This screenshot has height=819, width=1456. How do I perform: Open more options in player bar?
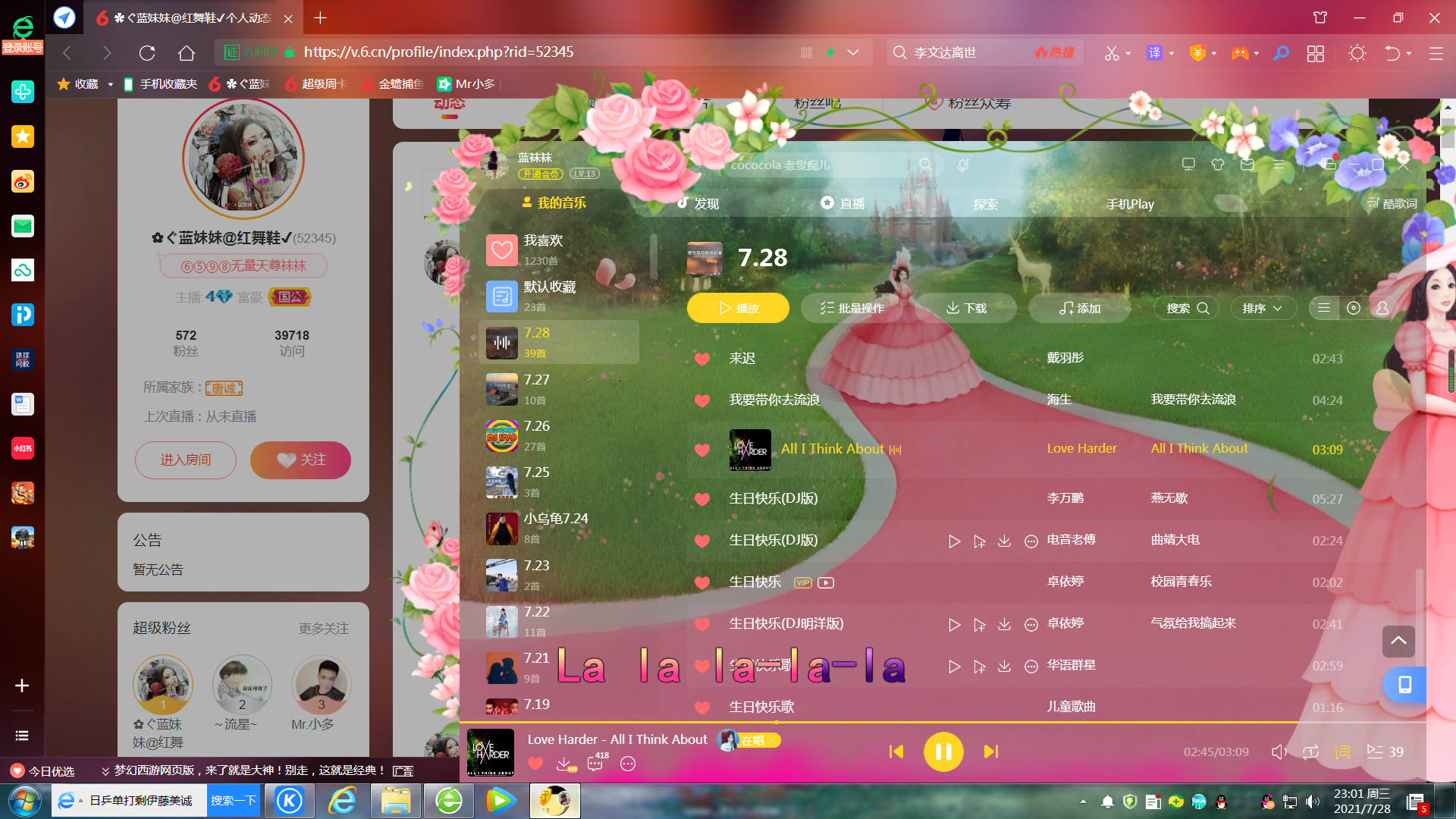click(x=628, y=764)
